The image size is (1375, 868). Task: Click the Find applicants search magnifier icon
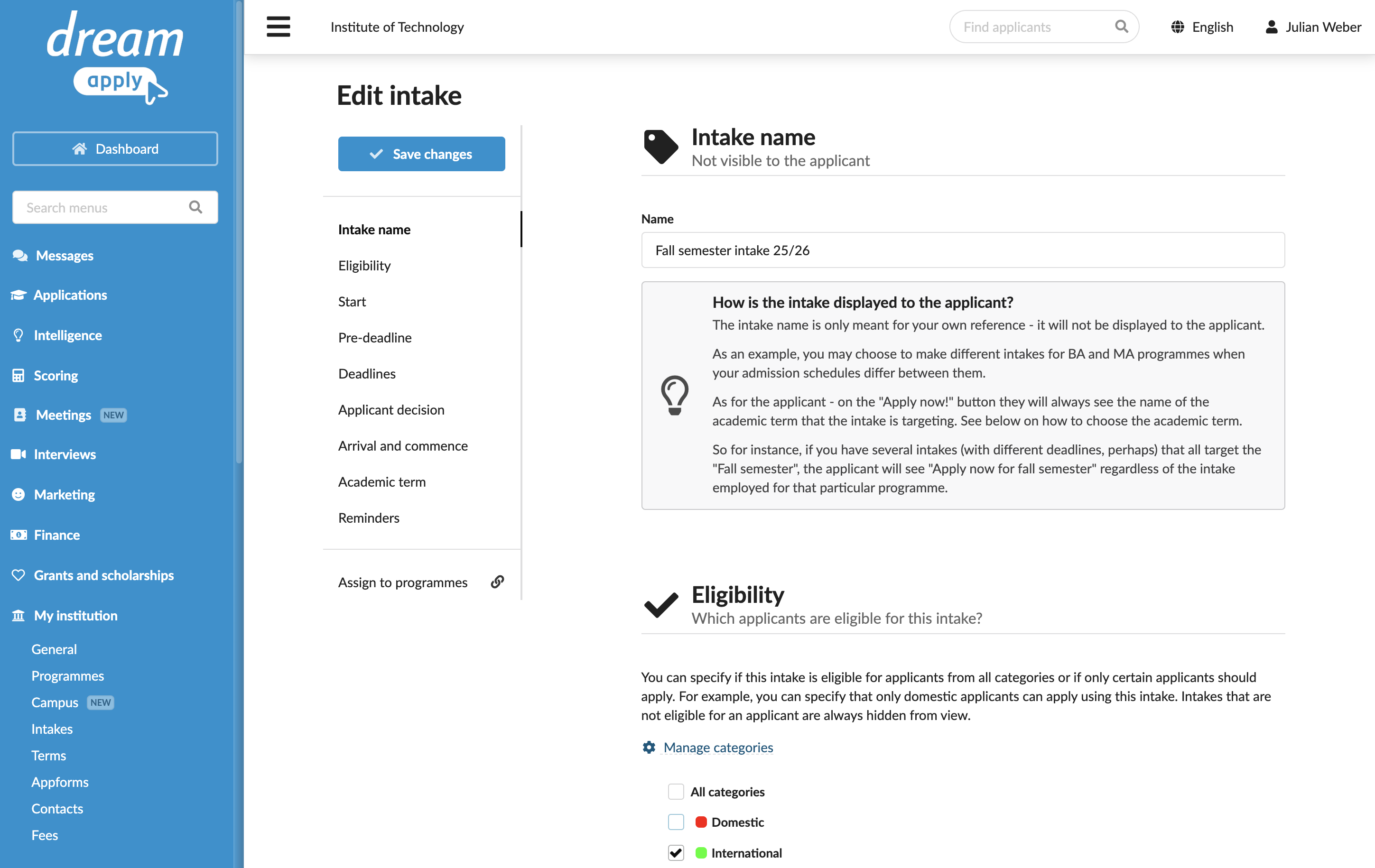1121,27
